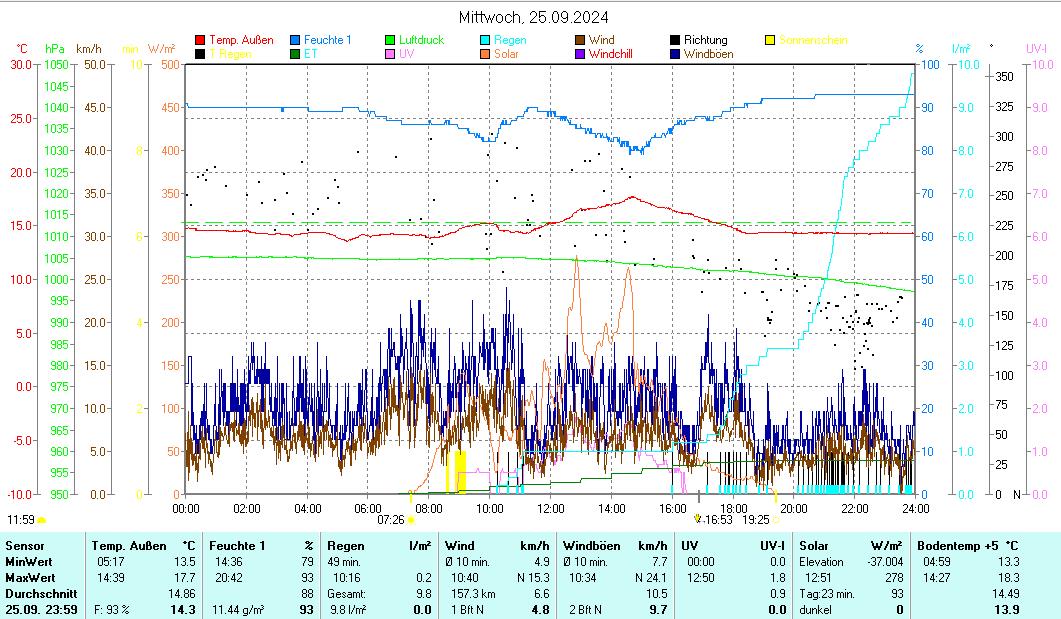Click the down-arrow marker before 16:53
This screenshot has width=1061, height=619.
(698, 519)
